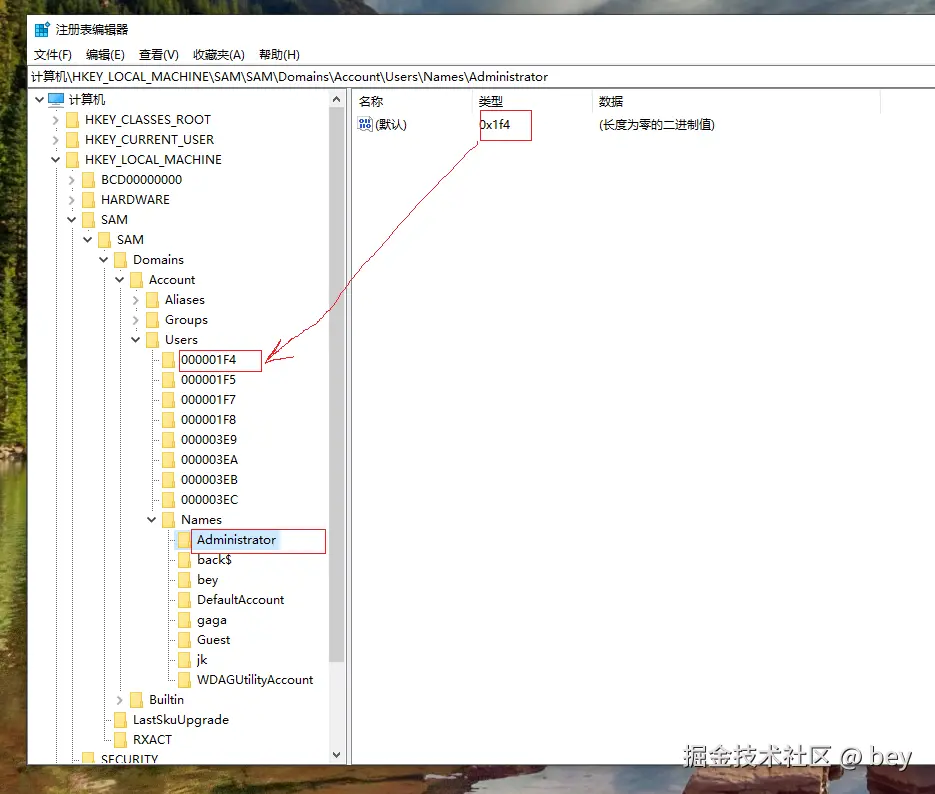Screen dimensions: 935x794
Task: Select the WDAGUtilityAccount folder icon
Action: pos(185,679)
